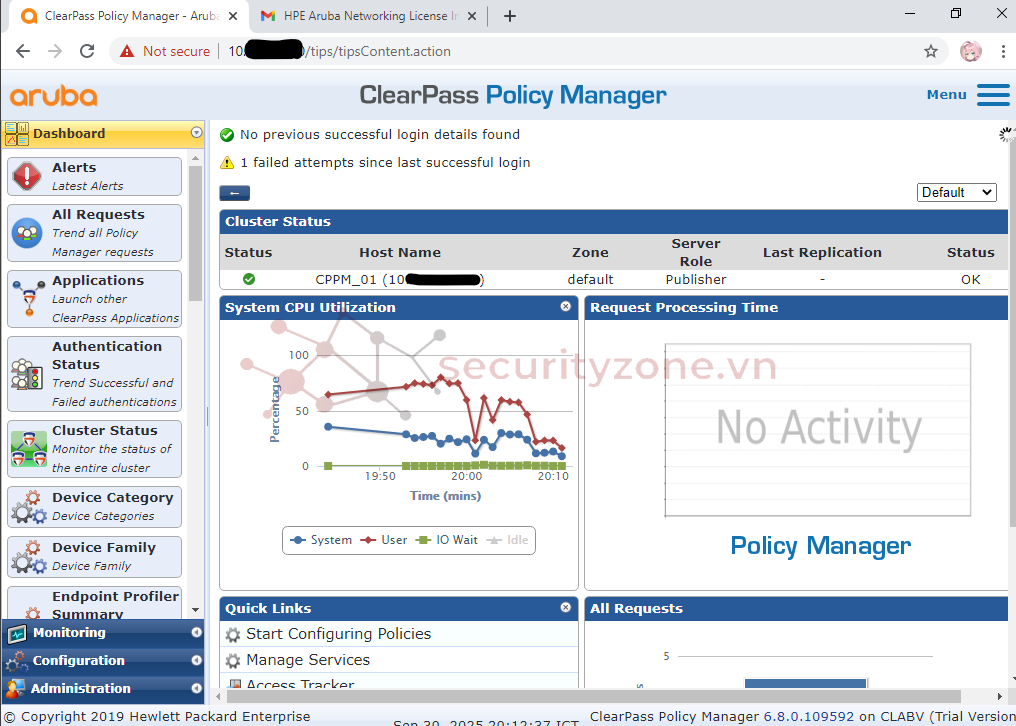Close the System CPU Utilization widget
This screenshot has width=1016, height=726.
(x=566, y=307)
